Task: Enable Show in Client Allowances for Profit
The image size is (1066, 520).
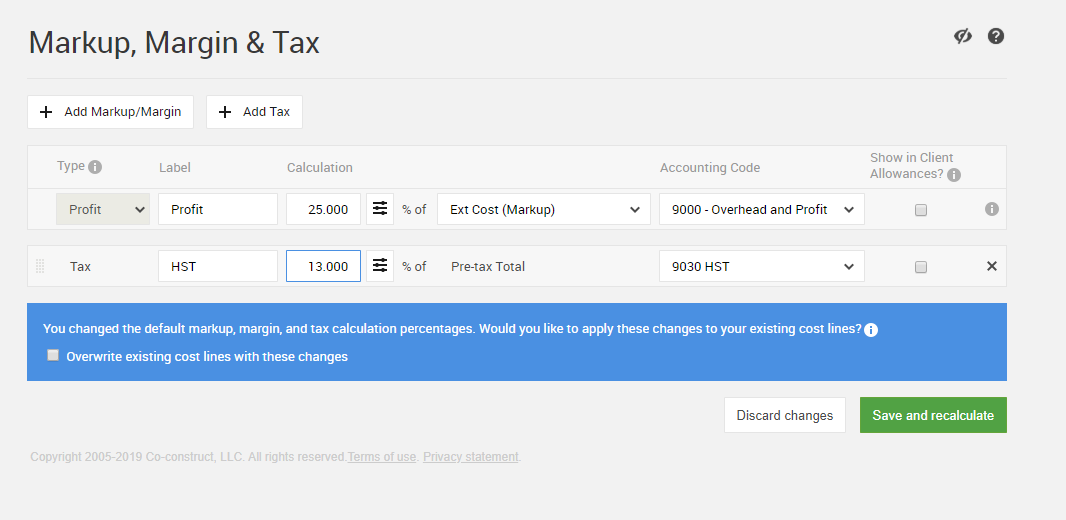Action: [x=921, y=210]
